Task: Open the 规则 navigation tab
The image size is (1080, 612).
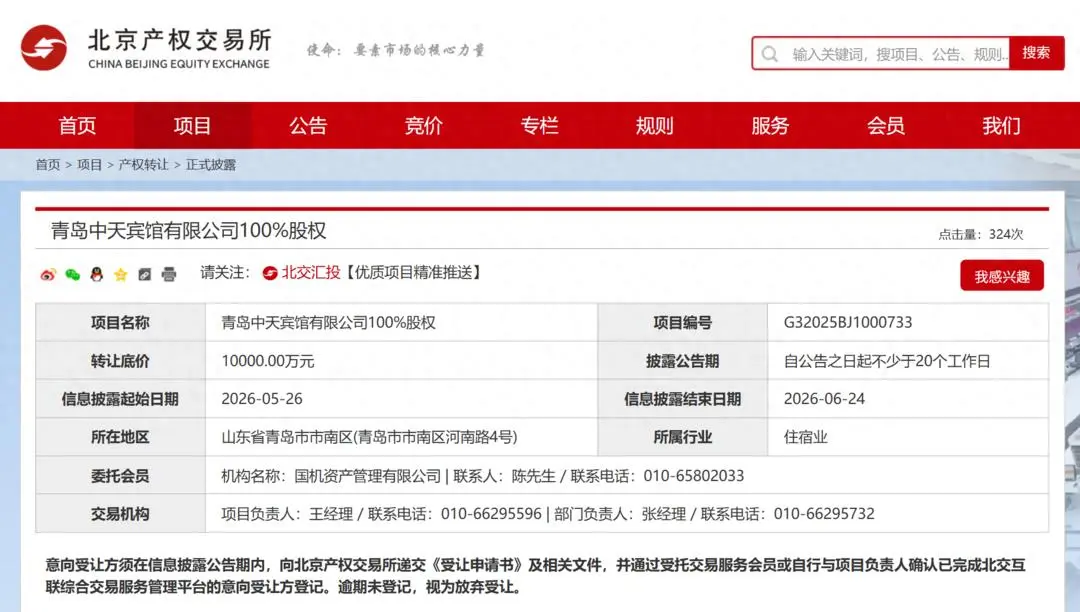Action: (x=654, y=125)
